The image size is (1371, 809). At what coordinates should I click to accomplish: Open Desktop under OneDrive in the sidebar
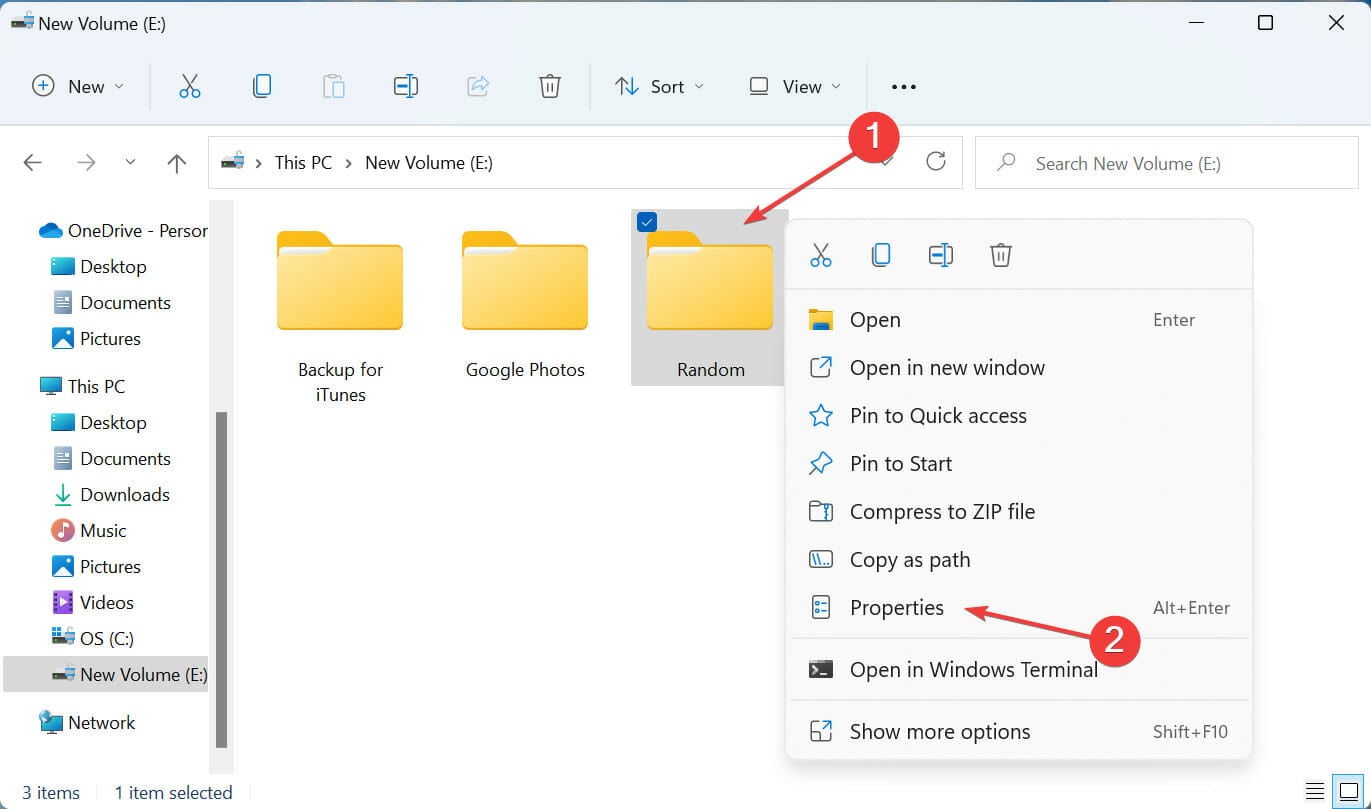click(99, 267)
